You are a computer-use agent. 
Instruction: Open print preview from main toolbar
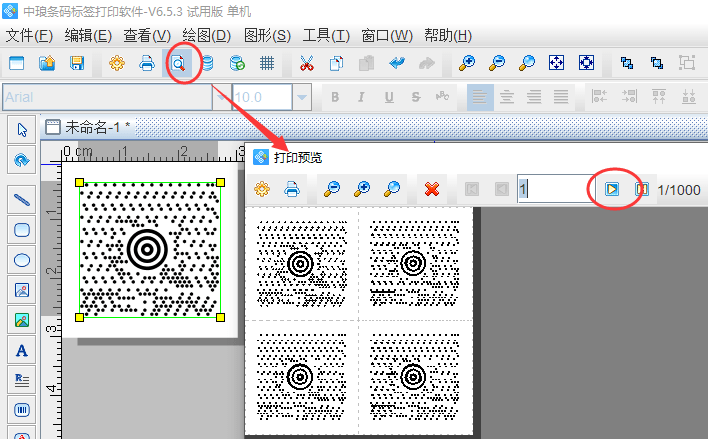(x=178, y=63)
